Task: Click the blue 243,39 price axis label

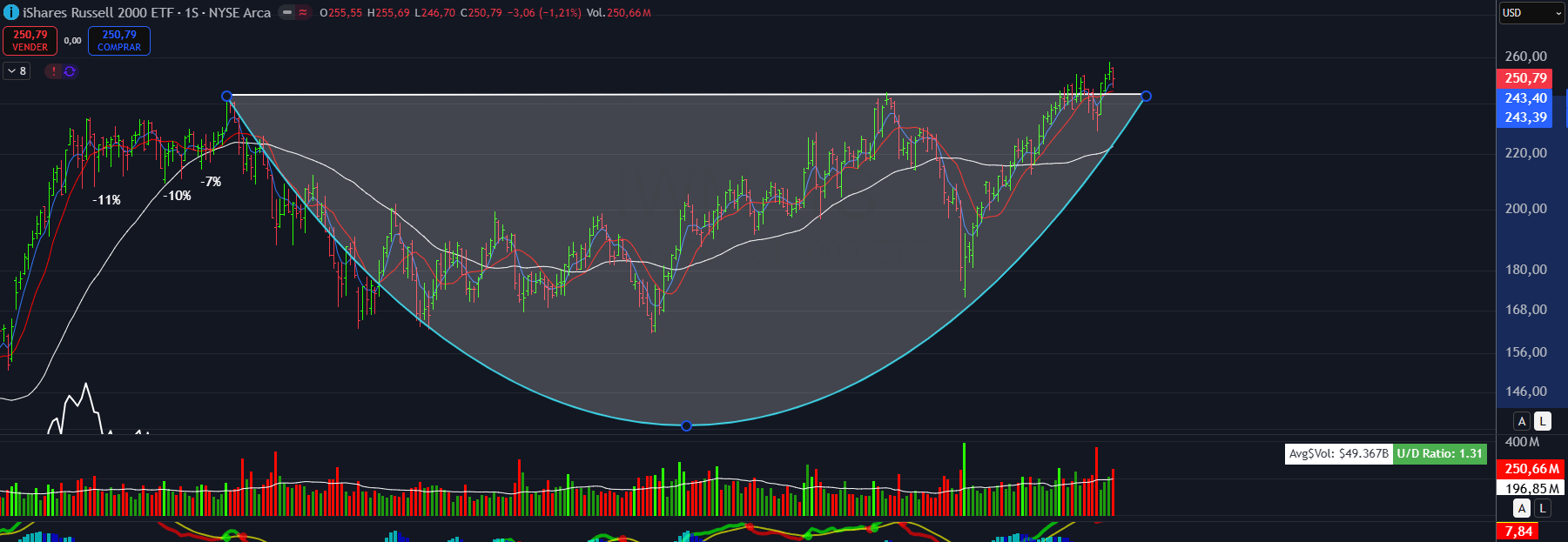Action: [1525, 117]
